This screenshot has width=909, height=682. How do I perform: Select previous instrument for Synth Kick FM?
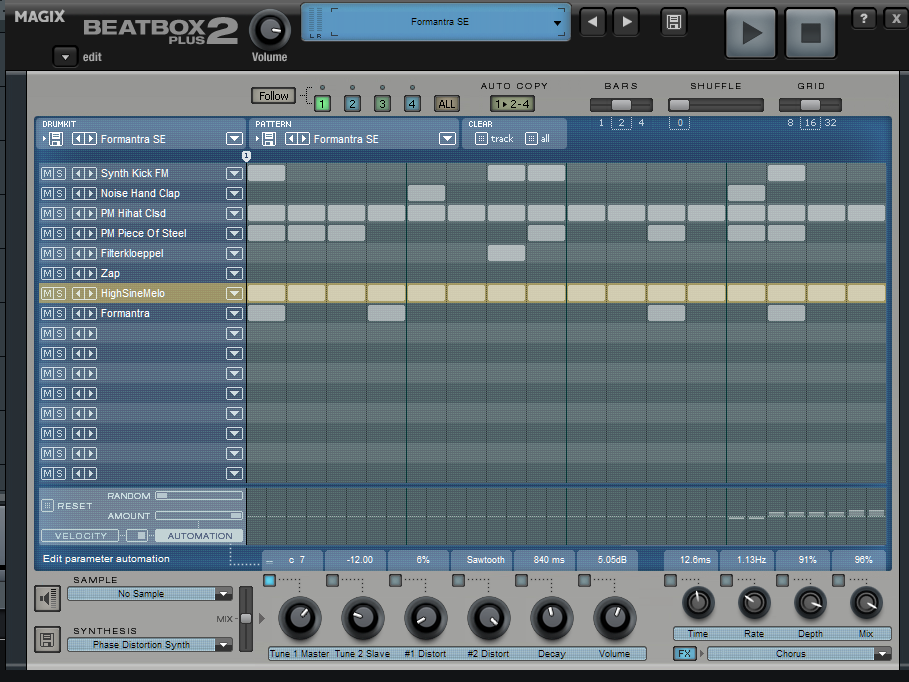[78, 173]
